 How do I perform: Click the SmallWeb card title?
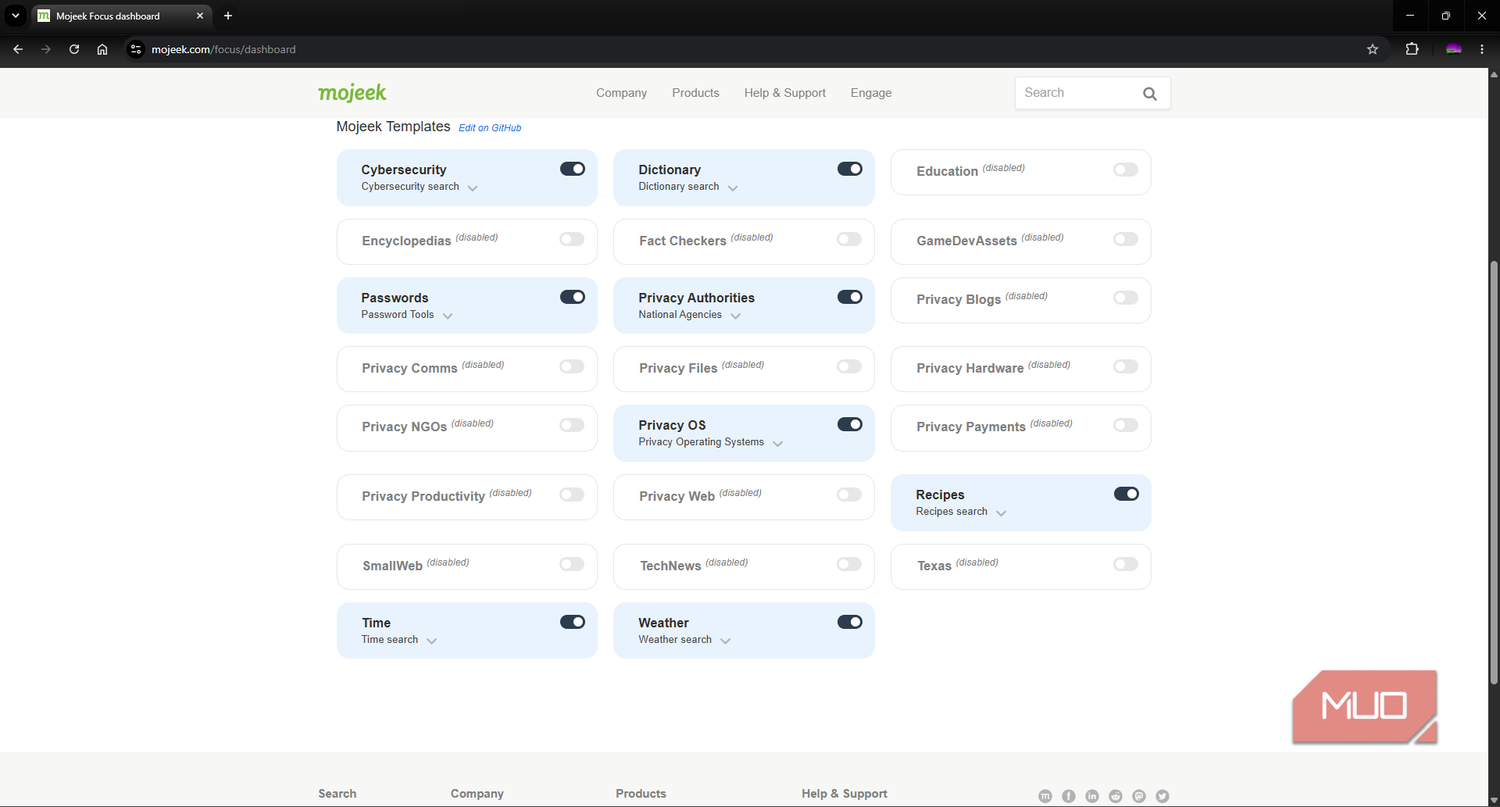[x=392, y=566]
